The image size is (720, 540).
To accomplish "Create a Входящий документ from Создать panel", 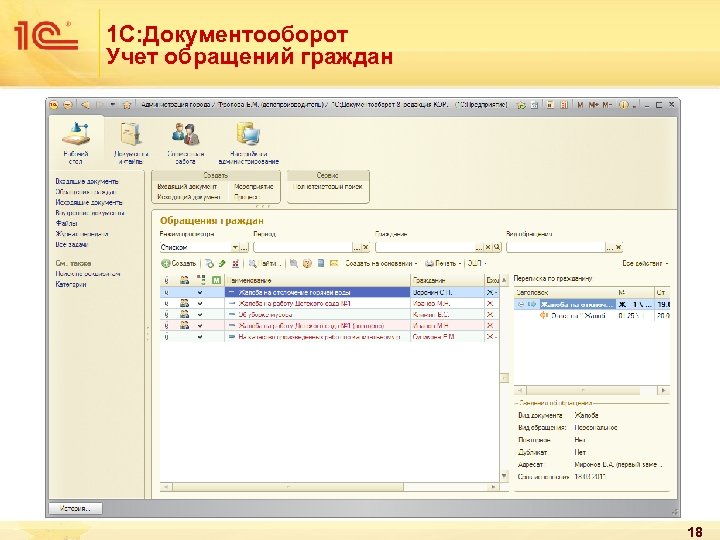I will [187, 187].
